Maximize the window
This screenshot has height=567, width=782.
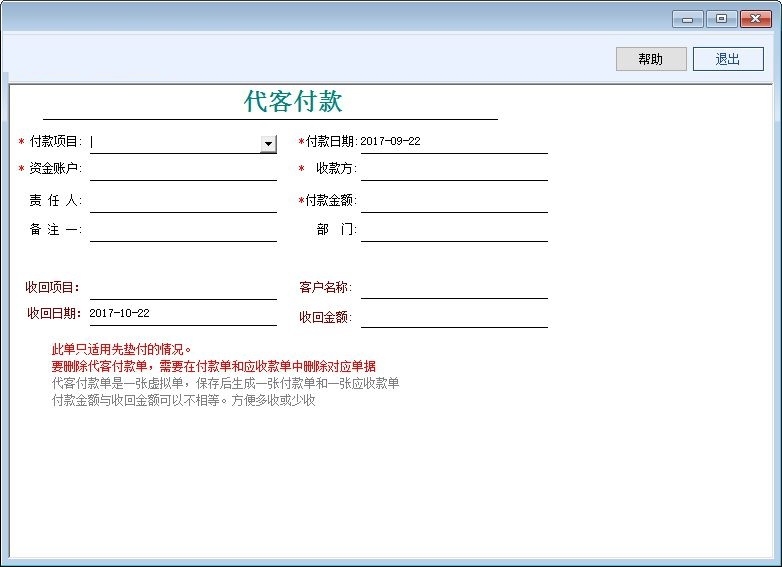tap(720, 18)
